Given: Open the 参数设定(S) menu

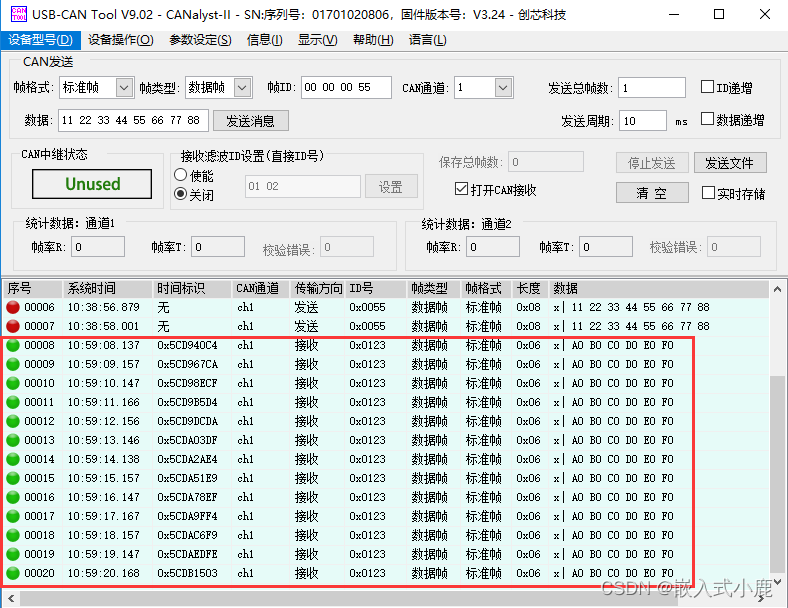Looking at the screenshot, I should pos(200,40).
